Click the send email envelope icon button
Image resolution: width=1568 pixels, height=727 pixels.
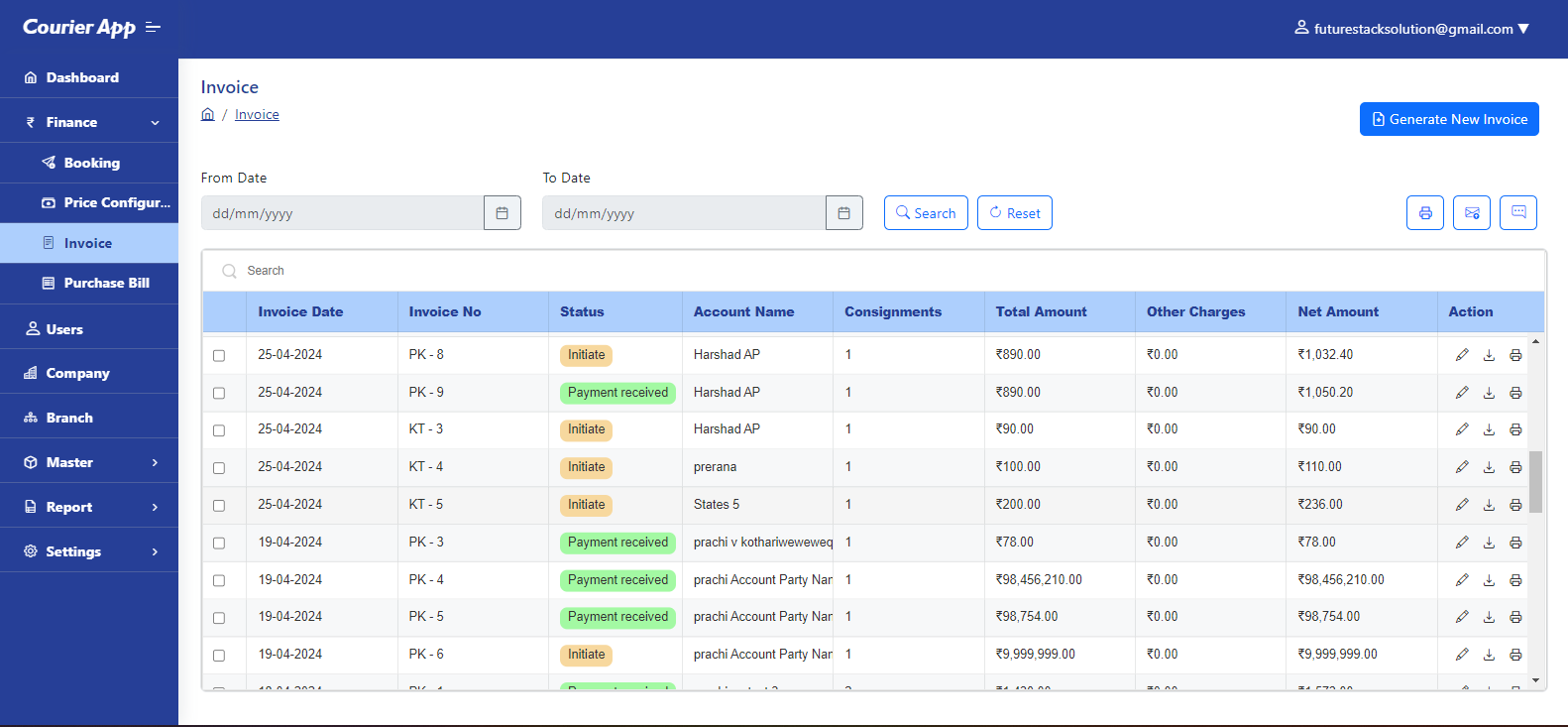click(1471, 213)
